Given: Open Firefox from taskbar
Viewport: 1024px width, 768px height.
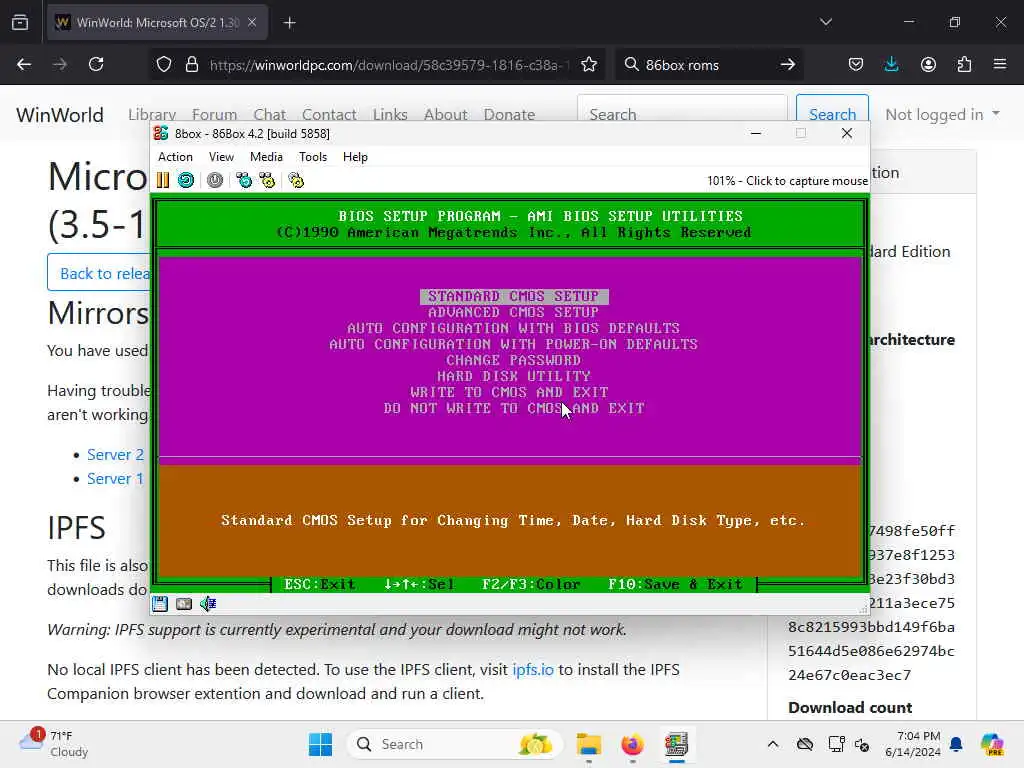Looking at the screenshot, I should click(632, 744).
